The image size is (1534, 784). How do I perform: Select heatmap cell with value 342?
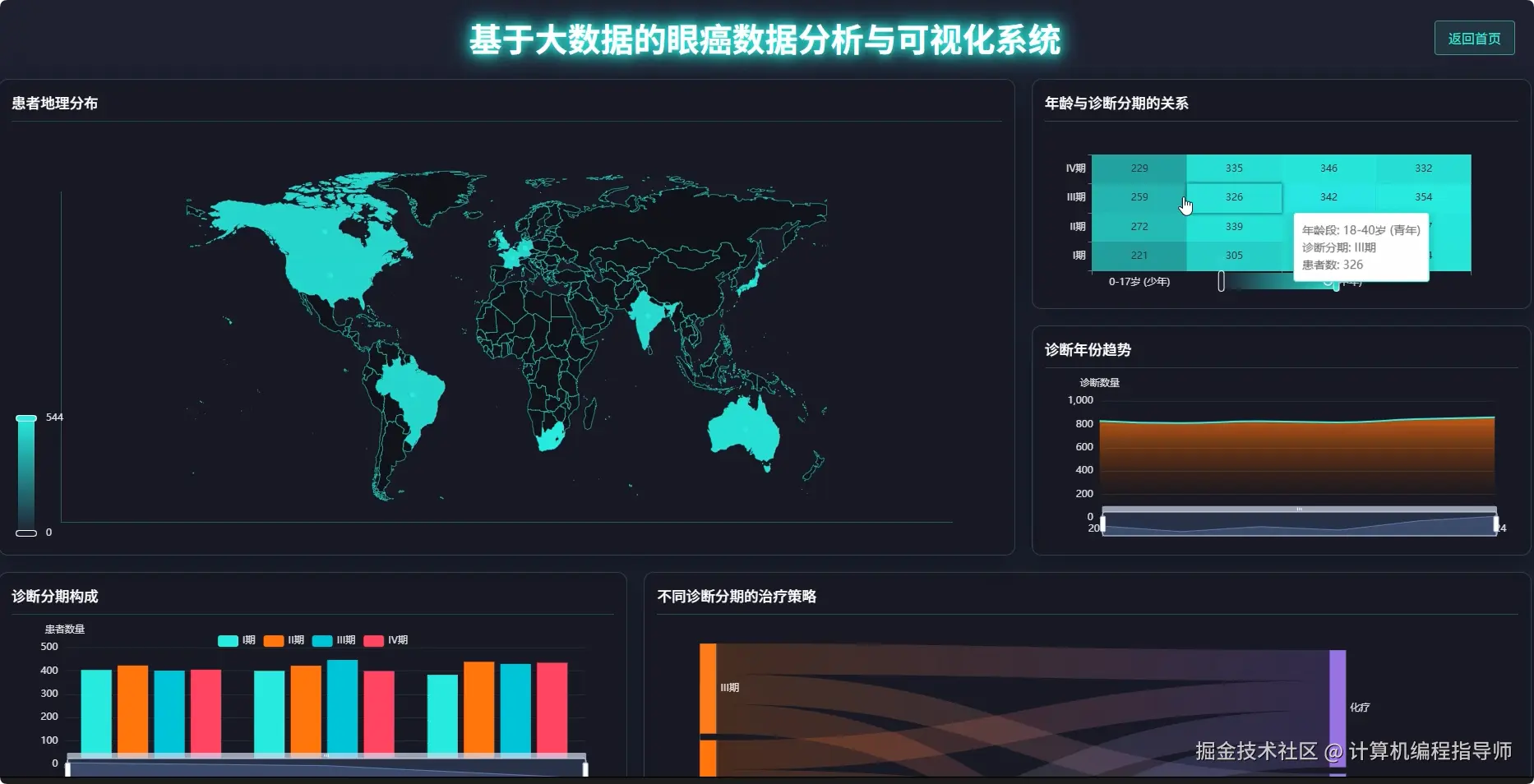[1328, 197]
